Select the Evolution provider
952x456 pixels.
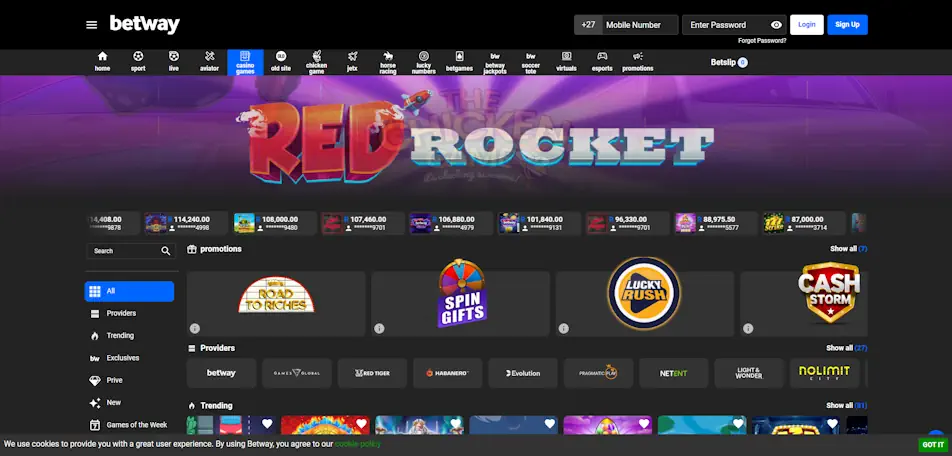point(523,373)
